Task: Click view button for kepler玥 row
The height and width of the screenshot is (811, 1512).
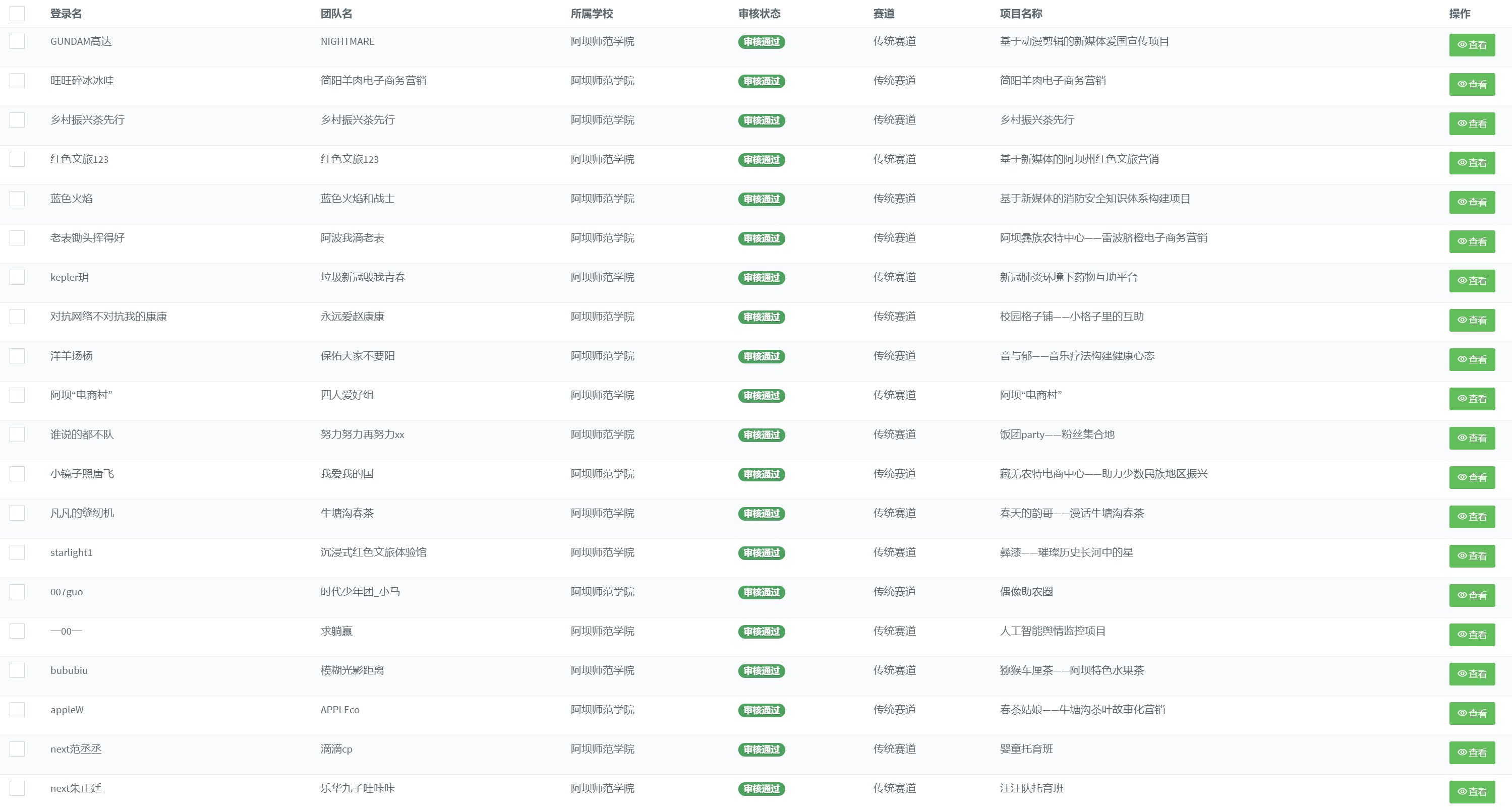Action: [1472, 281]
